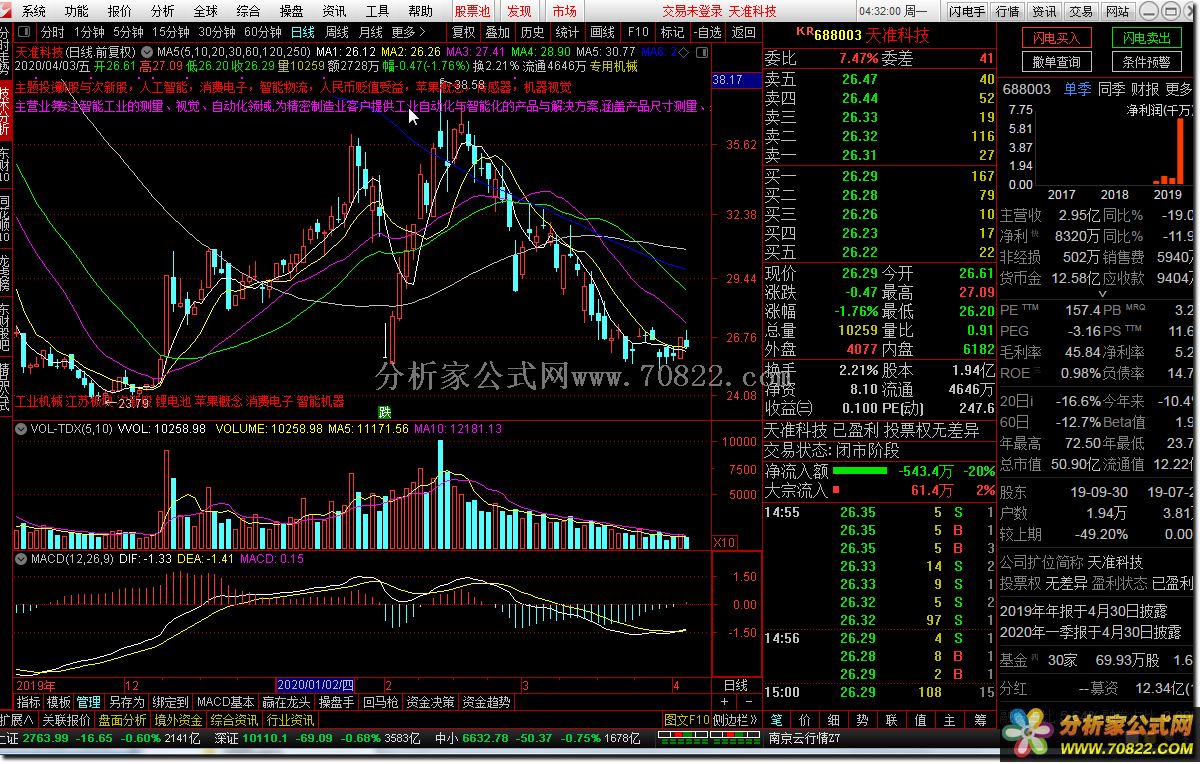Open the 日线 period selector below chart
This screenshot has height=764, width=1202.
coord(735,685)
